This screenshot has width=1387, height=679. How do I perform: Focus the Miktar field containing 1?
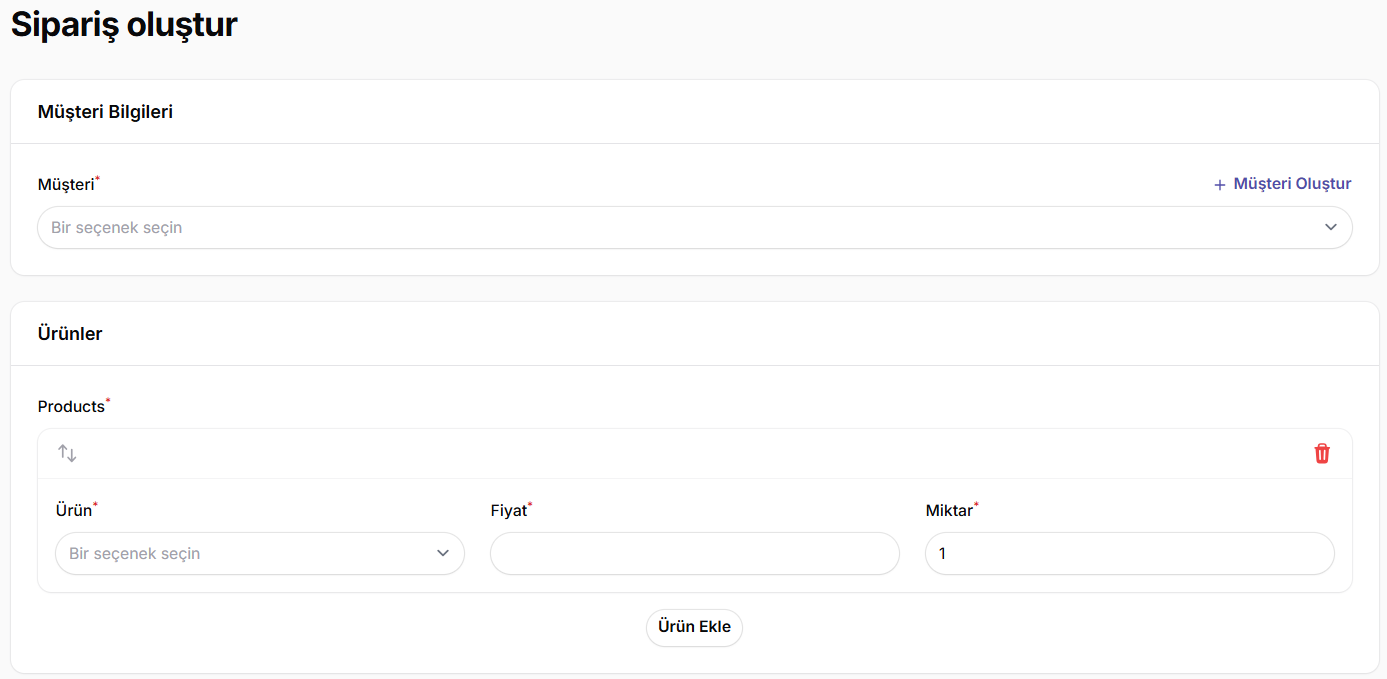1130,553
